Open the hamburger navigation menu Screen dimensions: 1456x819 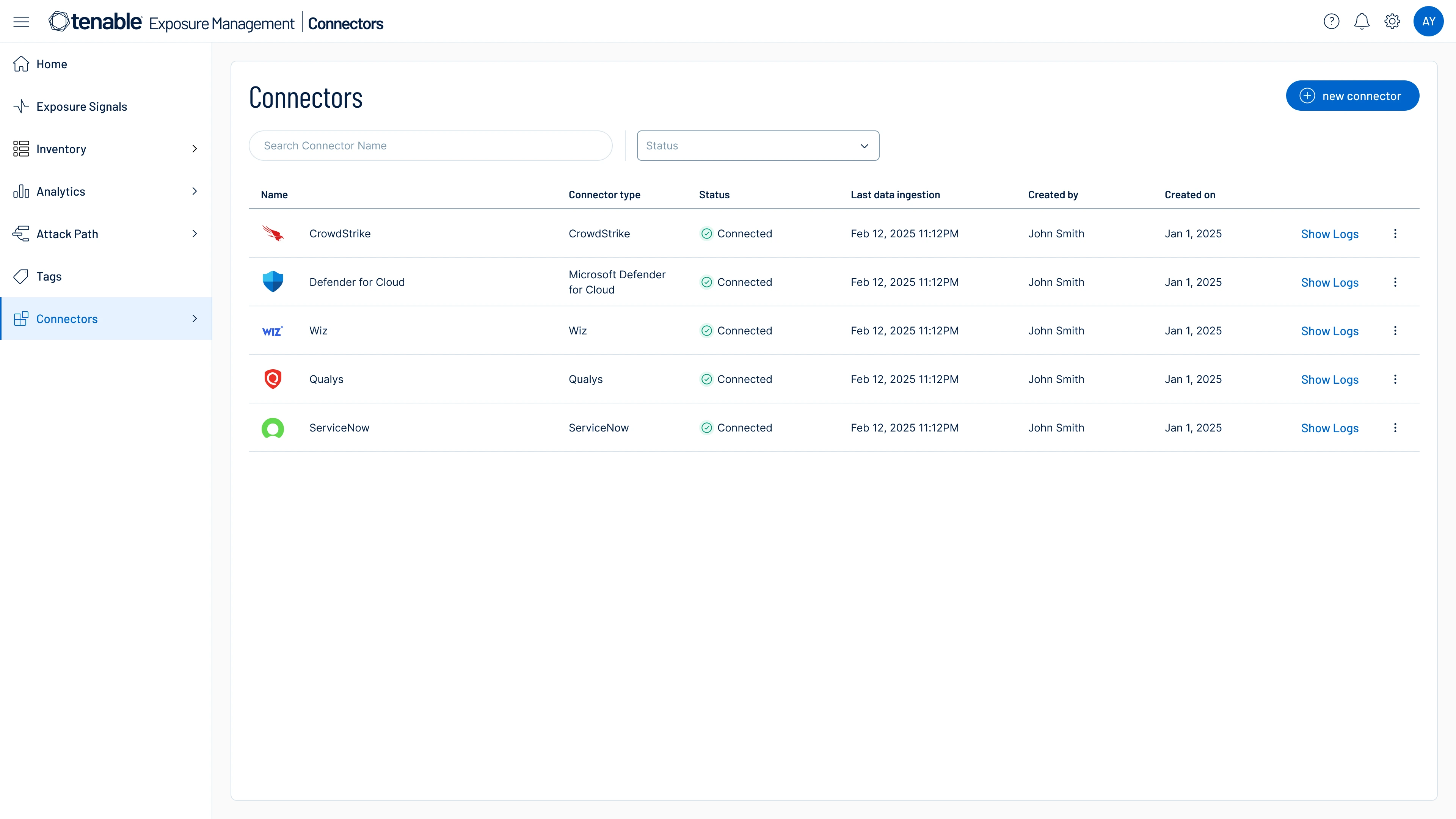[x=21, y=22]
